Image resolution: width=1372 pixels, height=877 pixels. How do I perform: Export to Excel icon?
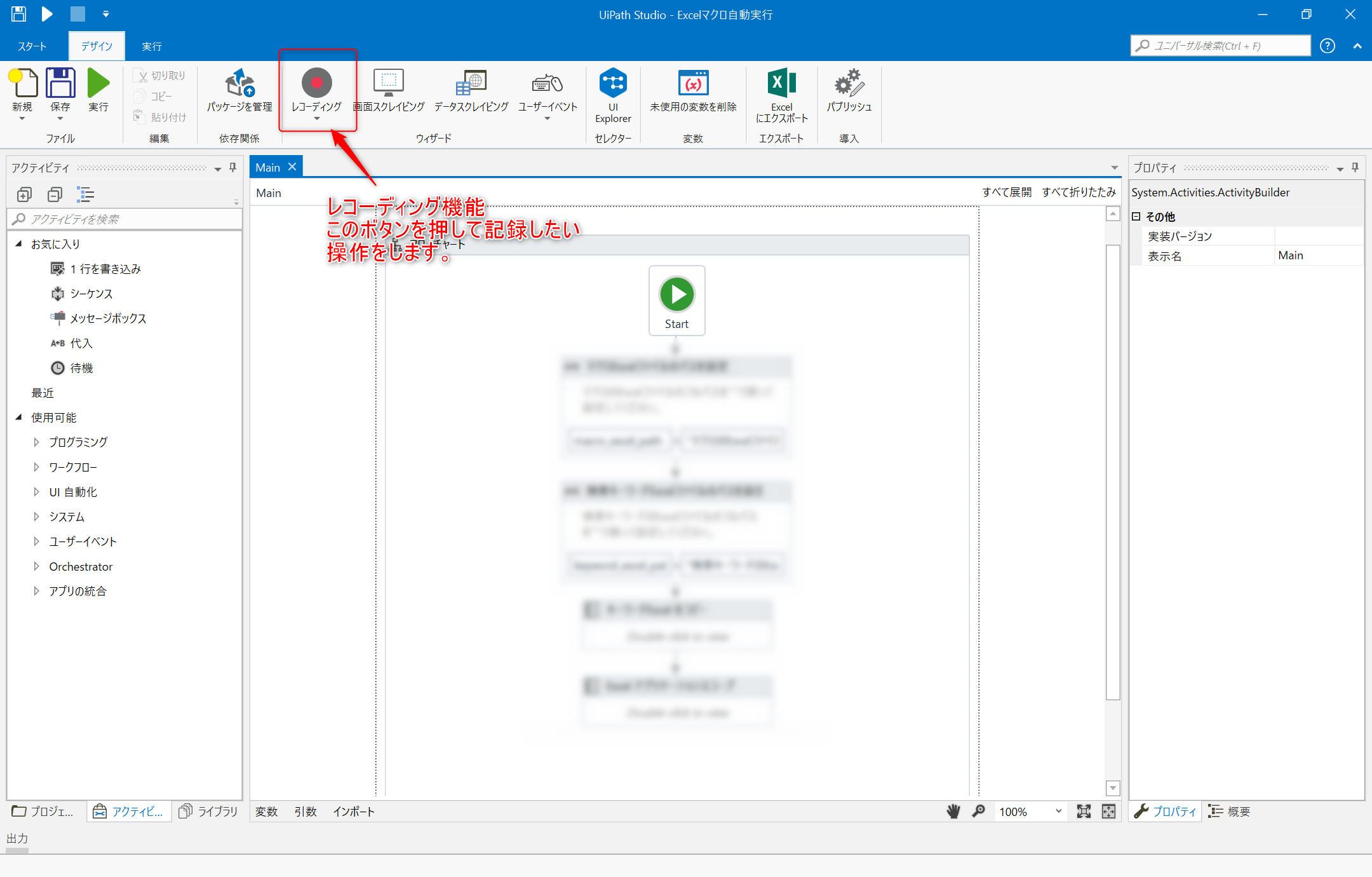[x=782, y=83]
